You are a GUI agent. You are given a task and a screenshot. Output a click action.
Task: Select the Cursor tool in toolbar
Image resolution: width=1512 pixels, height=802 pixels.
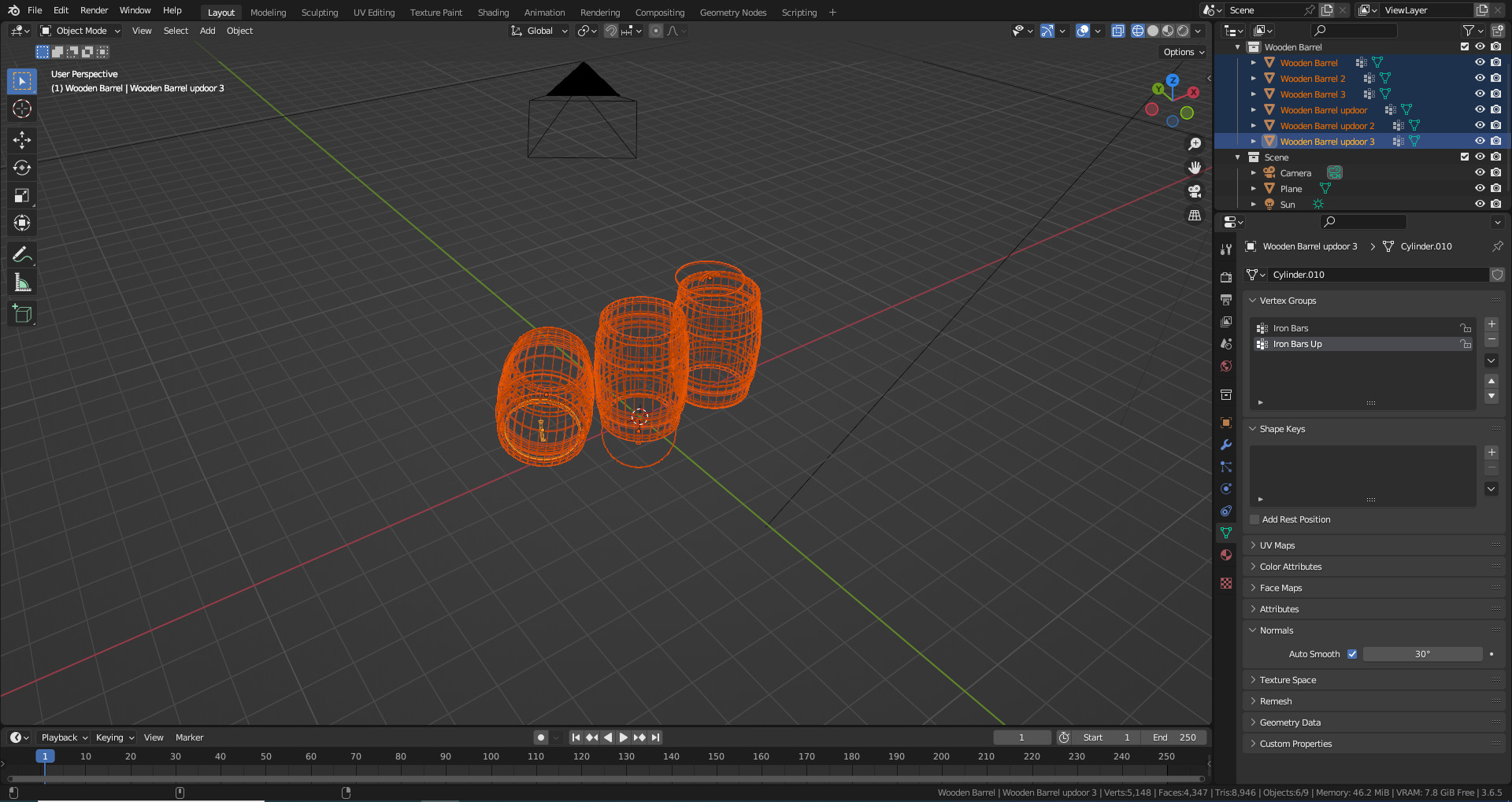pos(22,109)
